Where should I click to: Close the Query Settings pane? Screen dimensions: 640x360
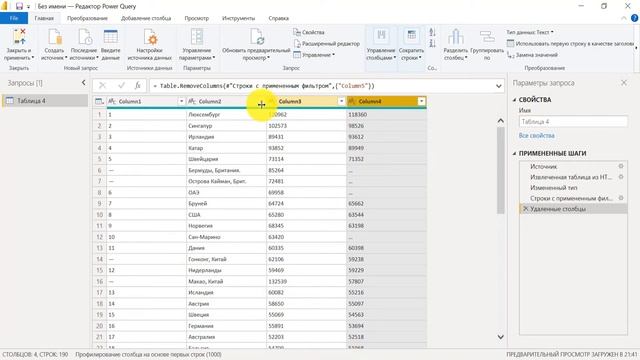pyautogui.click(x=624, y=83)
